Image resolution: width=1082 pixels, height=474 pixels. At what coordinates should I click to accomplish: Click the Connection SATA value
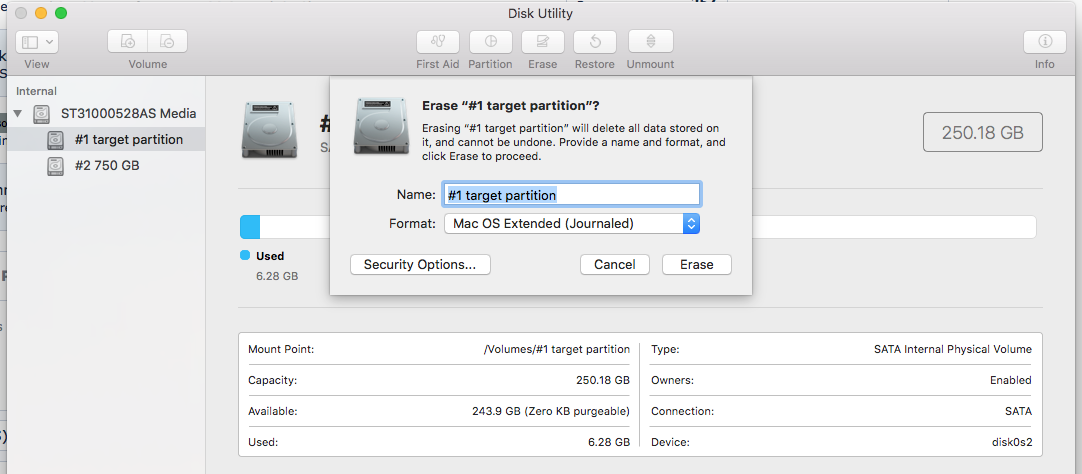[1019, 411]
